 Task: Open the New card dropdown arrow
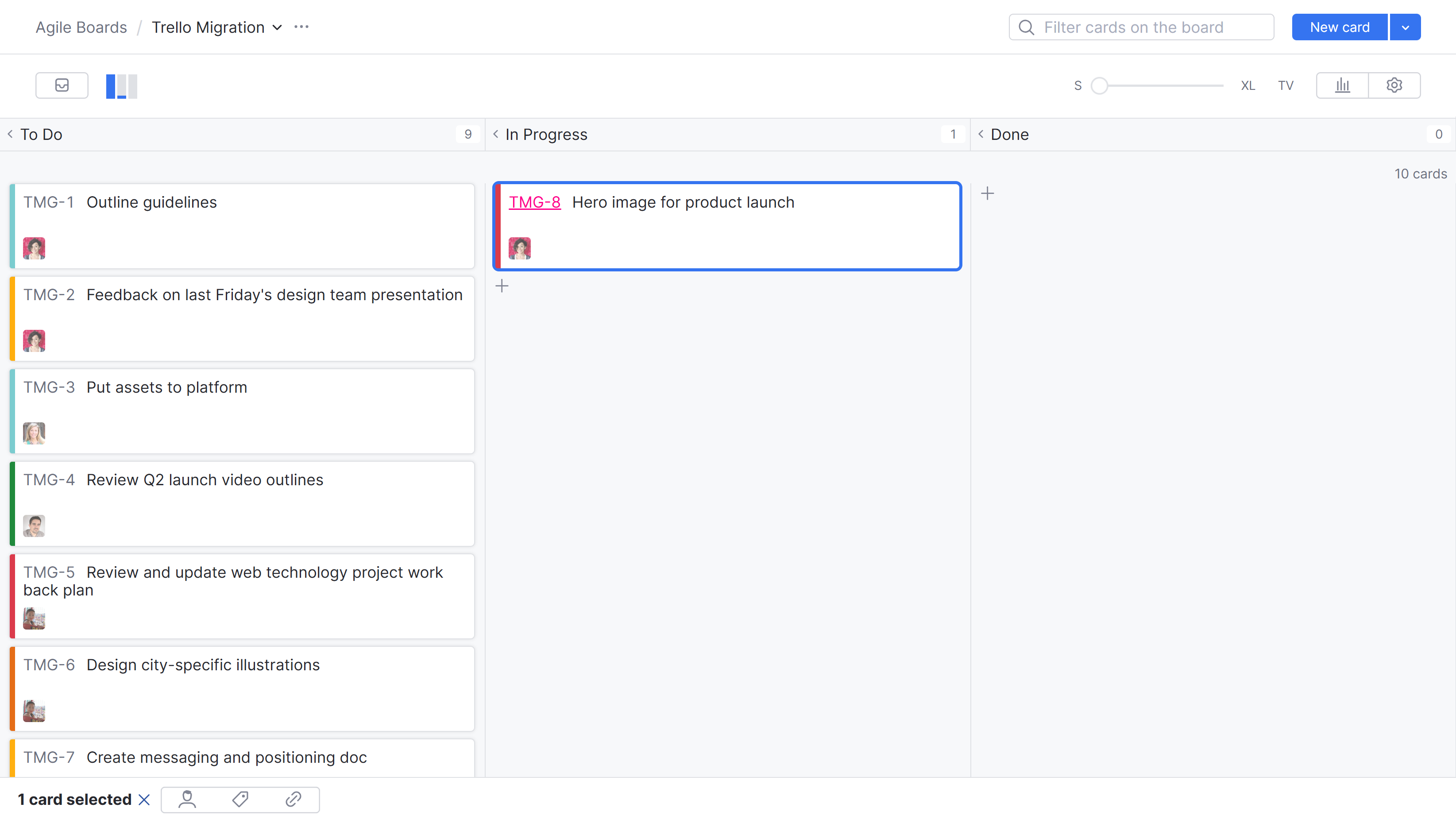tap(1405, 27)
